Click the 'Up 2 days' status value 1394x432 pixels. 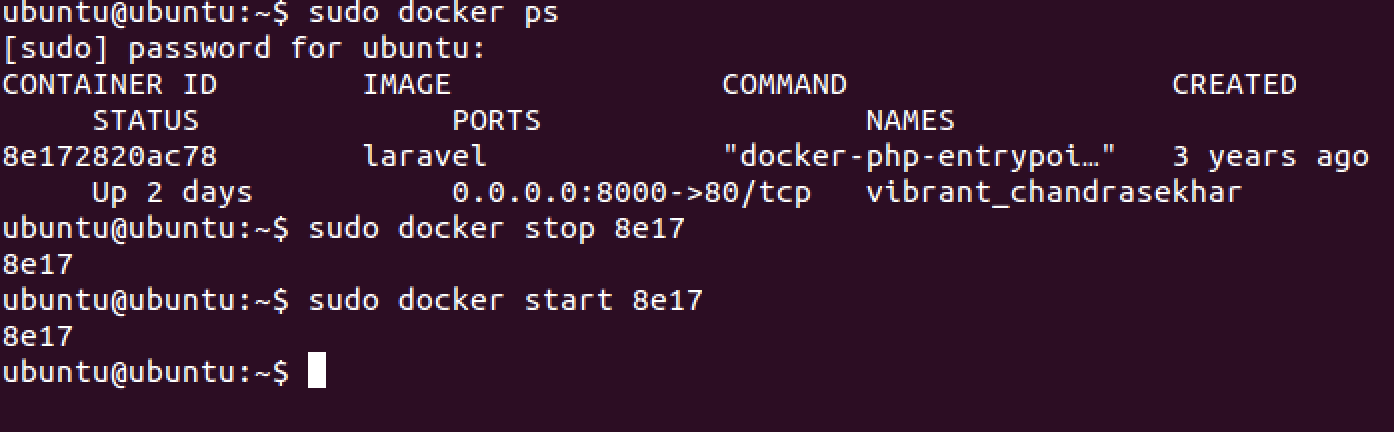[172, 192]
